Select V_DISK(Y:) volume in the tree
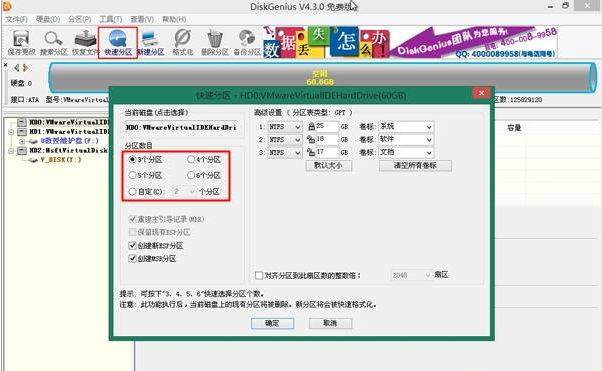Screen dimensions: 602x371 click(61, 160)
